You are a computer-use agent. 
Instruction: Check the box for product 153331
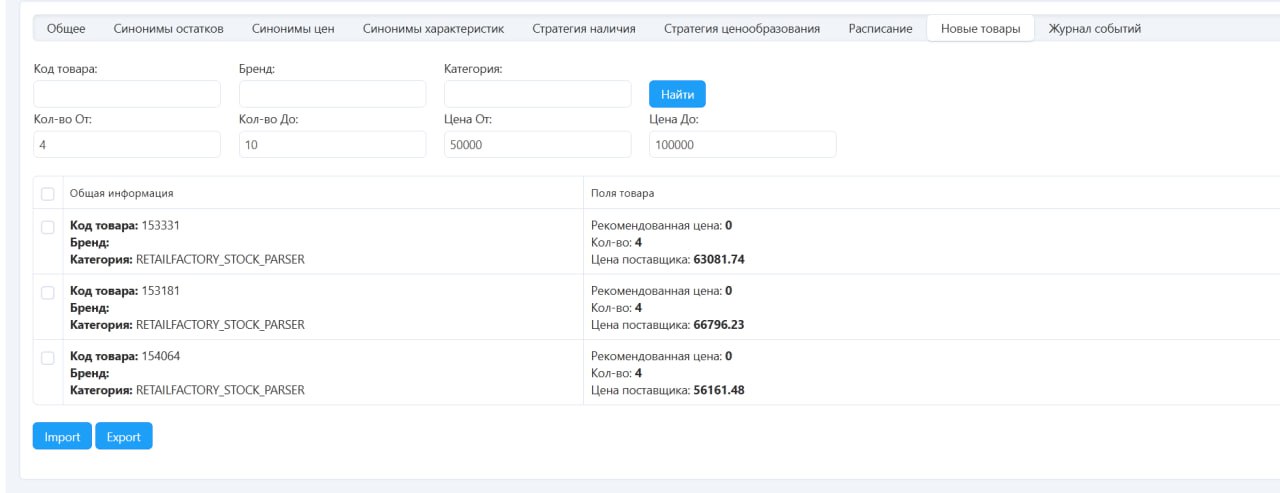[48, 227]
